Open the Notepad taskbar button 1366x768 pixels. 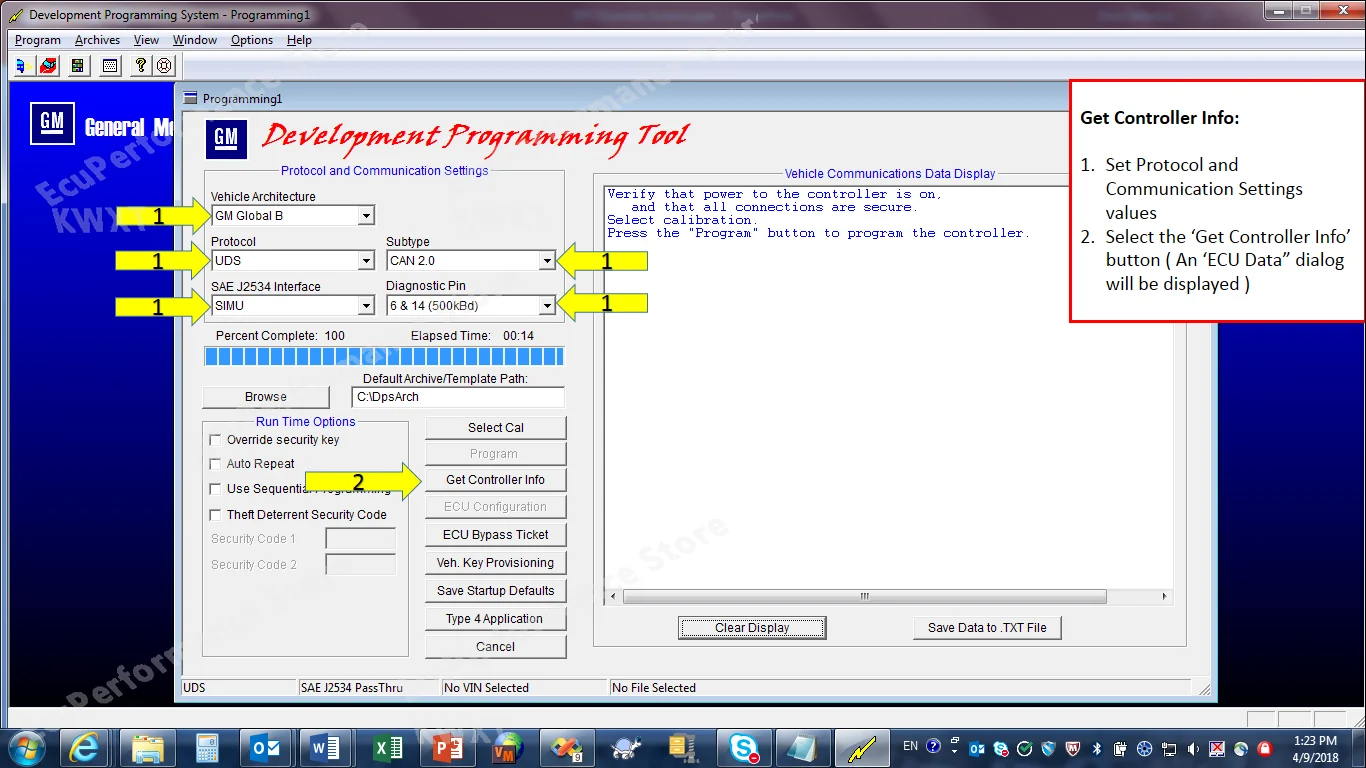803,748
